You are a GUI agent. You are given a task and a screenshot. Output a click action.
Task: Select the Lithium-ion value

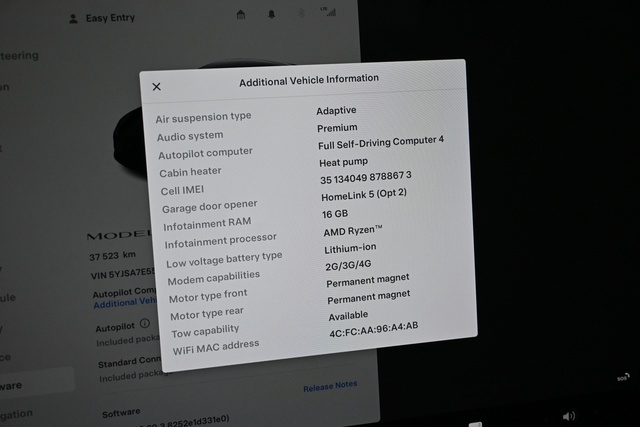click(350, 248)
